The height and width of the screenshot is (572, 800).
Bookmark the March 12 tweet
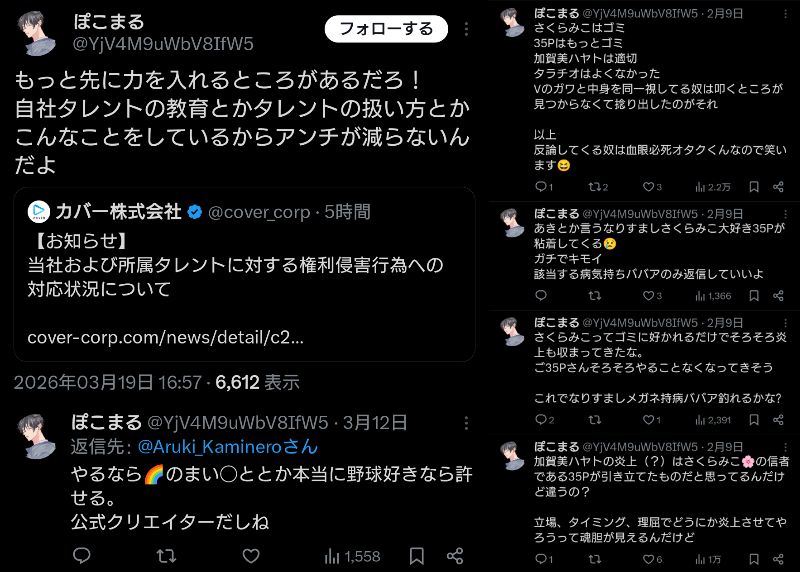pos(417,556)
